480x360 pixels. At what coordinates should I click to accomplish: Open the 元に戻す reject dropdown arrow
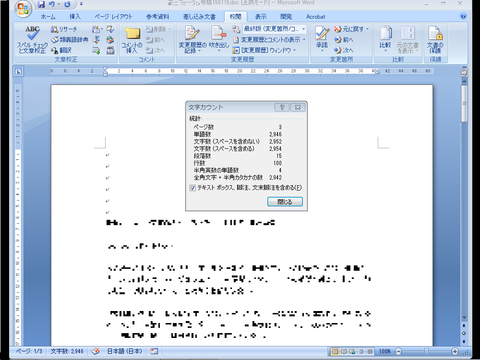point(368,29)
